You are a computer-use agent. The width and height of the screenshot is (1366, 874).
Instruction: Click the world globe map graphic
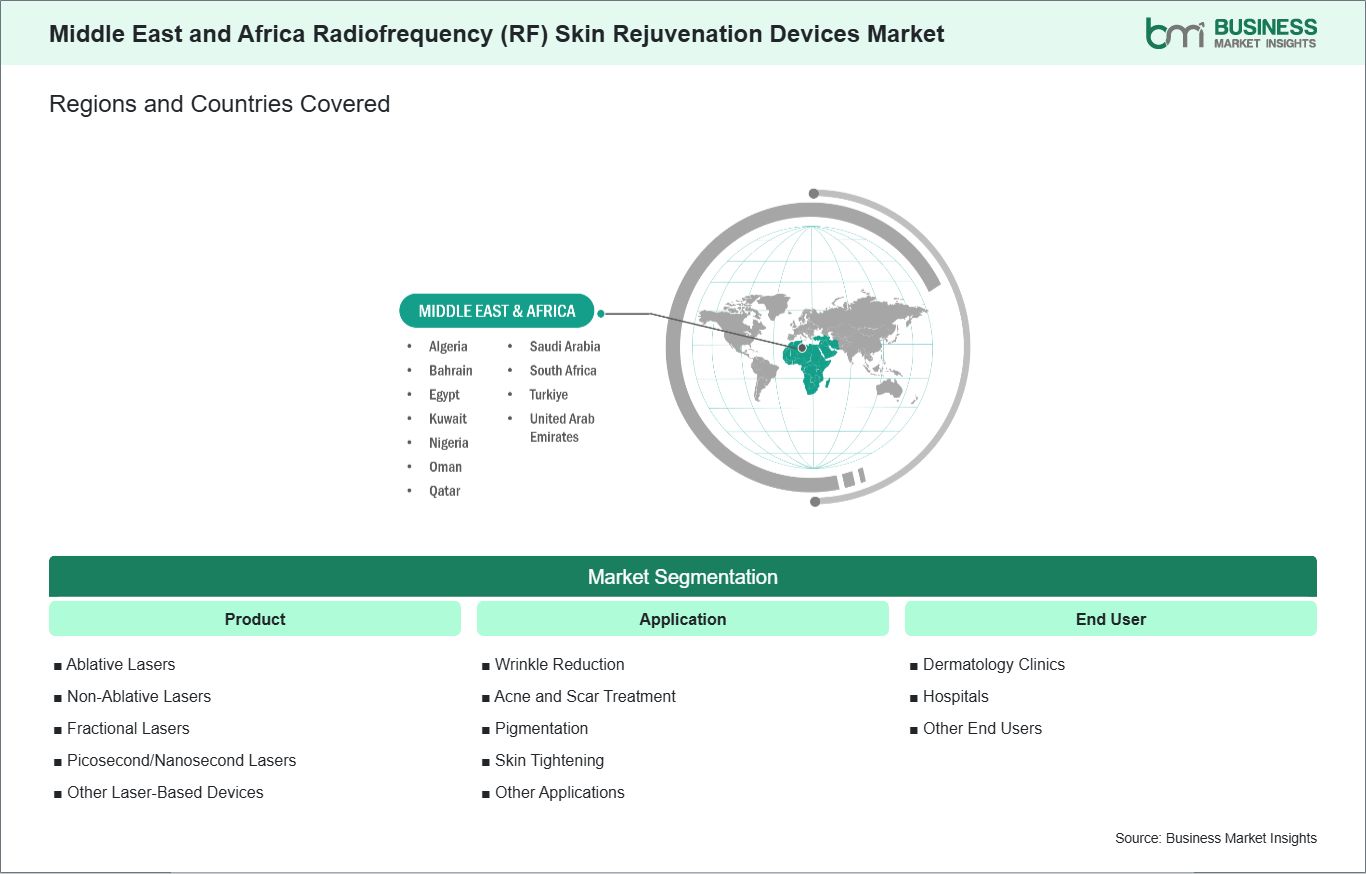pyautogui.click(x=817, y=347)
